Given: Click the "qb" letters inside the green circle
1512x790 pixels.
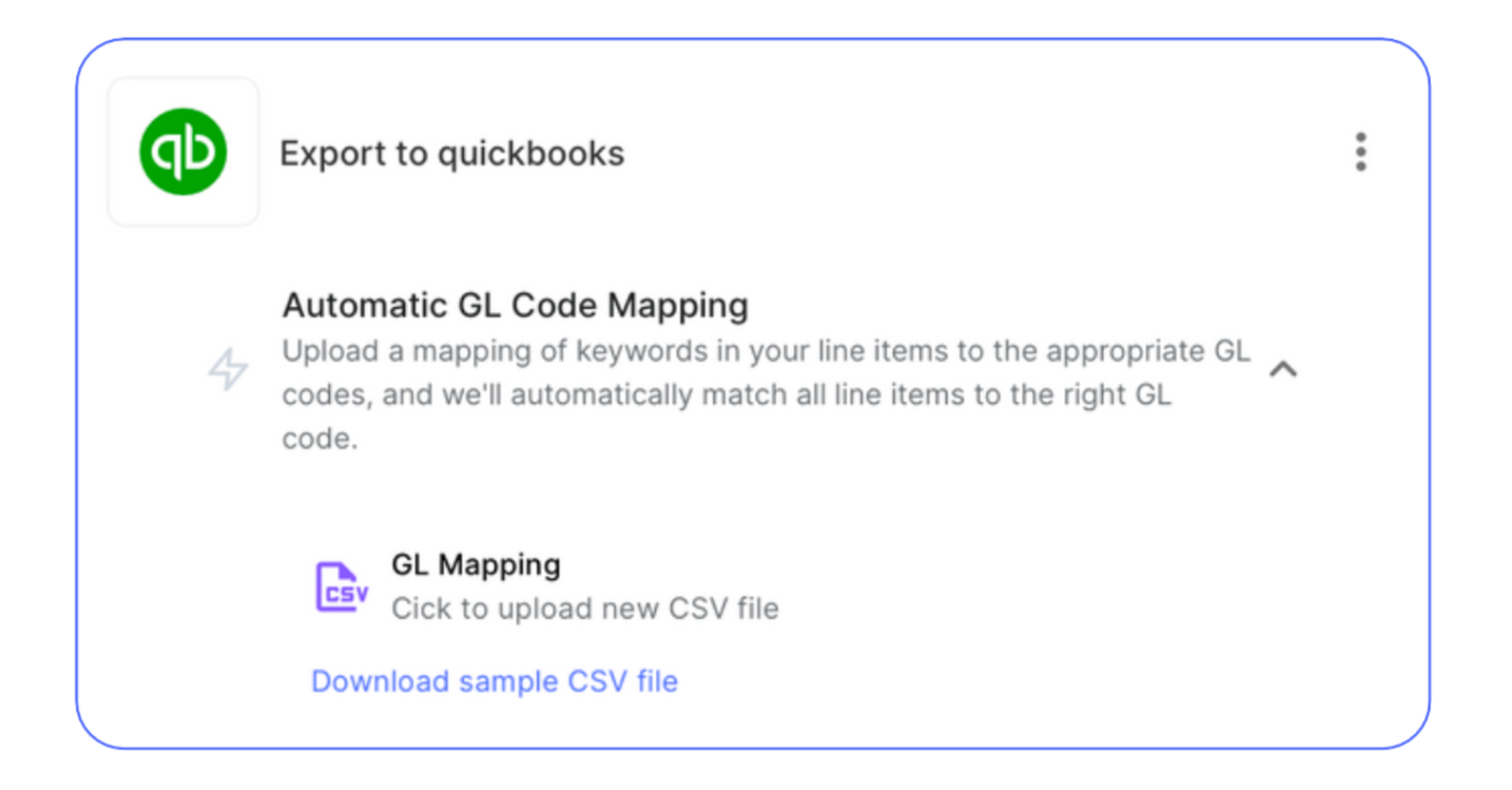Looking at the screenshot, I should (x=184, y=149).
